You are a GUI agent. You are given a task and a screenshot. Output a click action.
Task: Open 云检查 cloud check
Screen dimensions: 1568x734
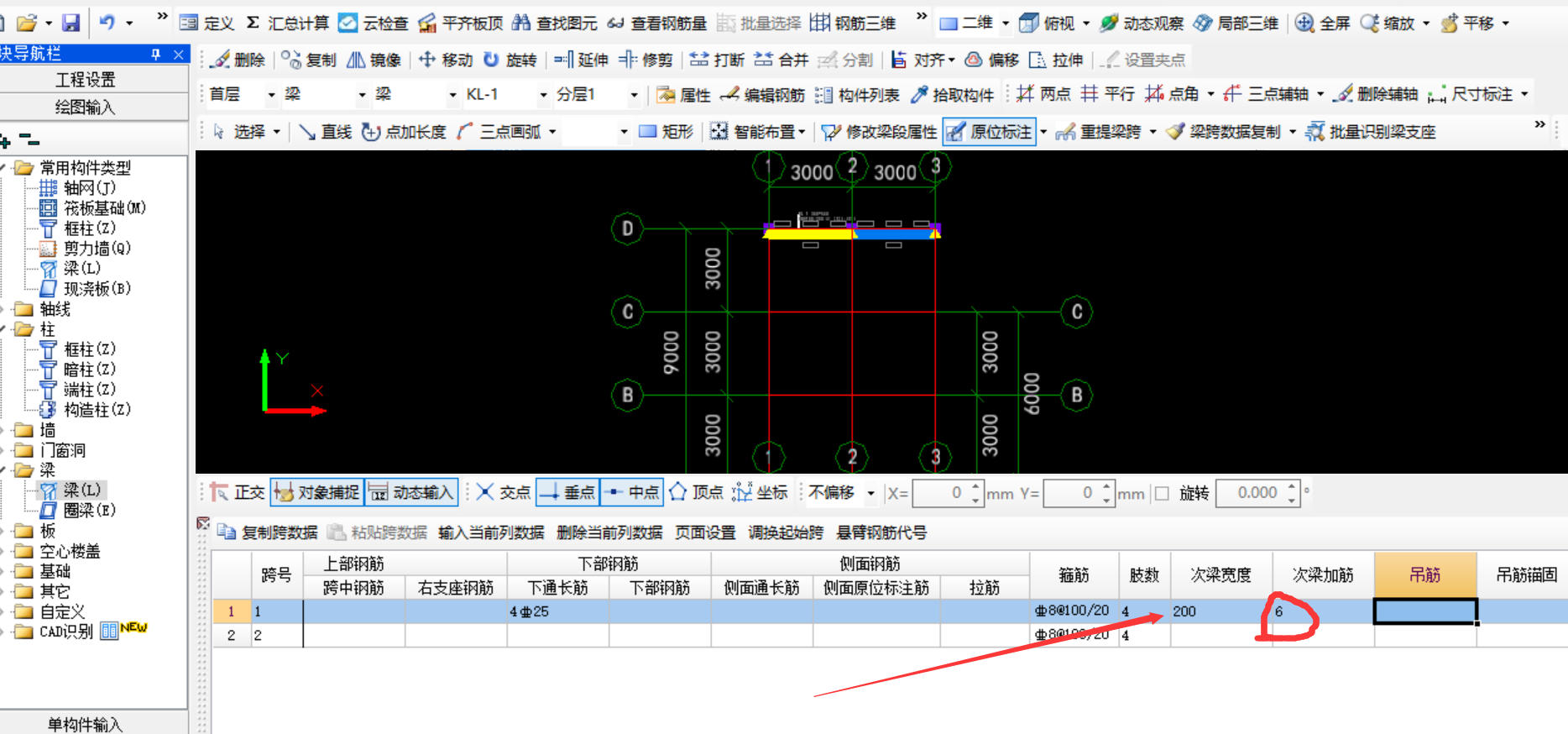point(374,23)
